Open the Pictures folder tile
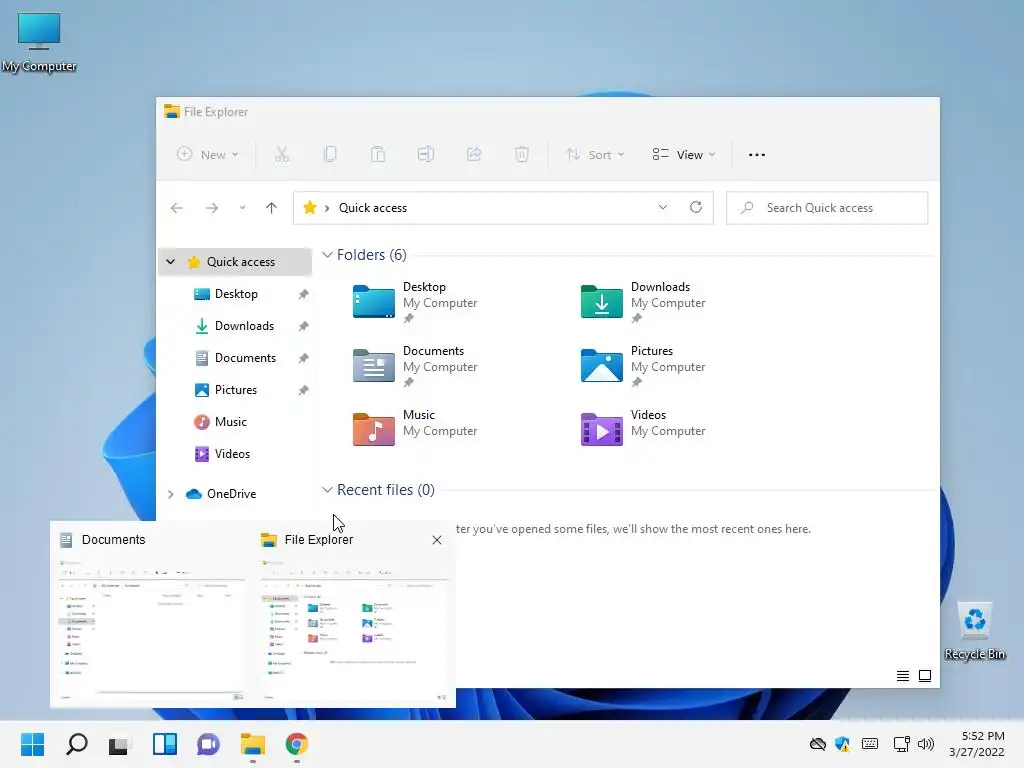 (644, 366)
